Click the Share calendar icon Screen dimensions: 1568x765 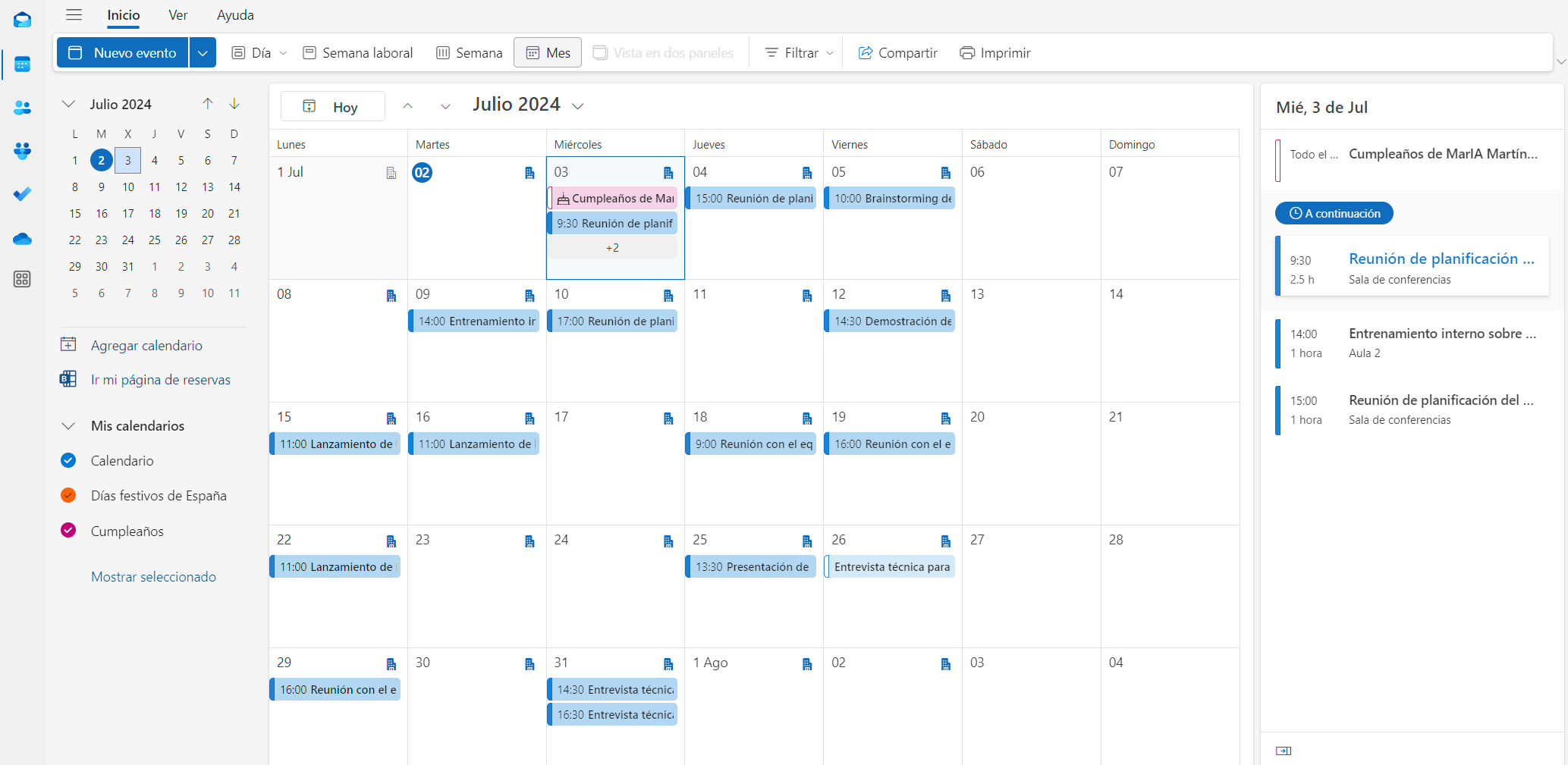tap(865, 52)
